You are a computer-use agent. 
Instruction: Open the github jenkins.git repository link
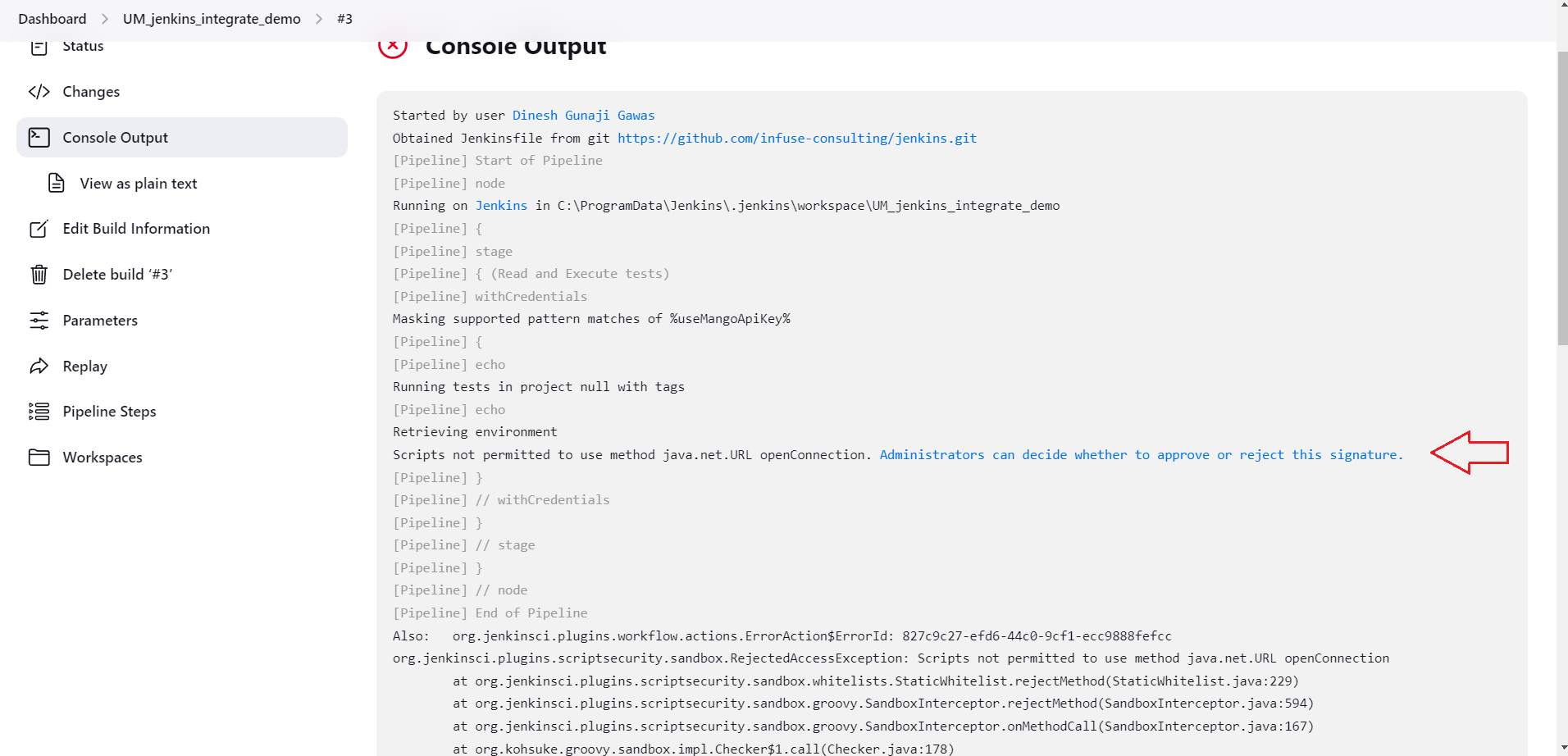pos(797,139)
